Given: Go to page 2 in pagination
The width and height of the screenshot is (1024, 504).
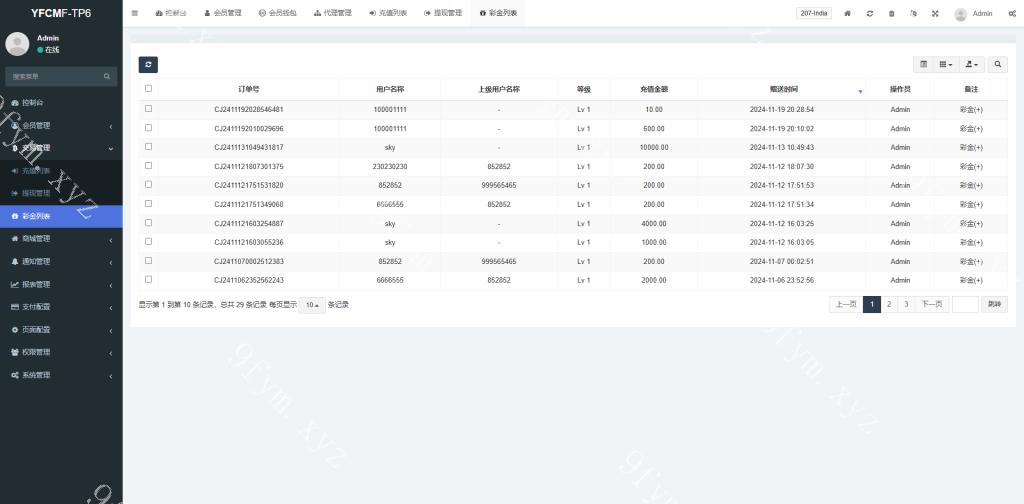Looking at the screenshot, I should click(x=889, y=304).
